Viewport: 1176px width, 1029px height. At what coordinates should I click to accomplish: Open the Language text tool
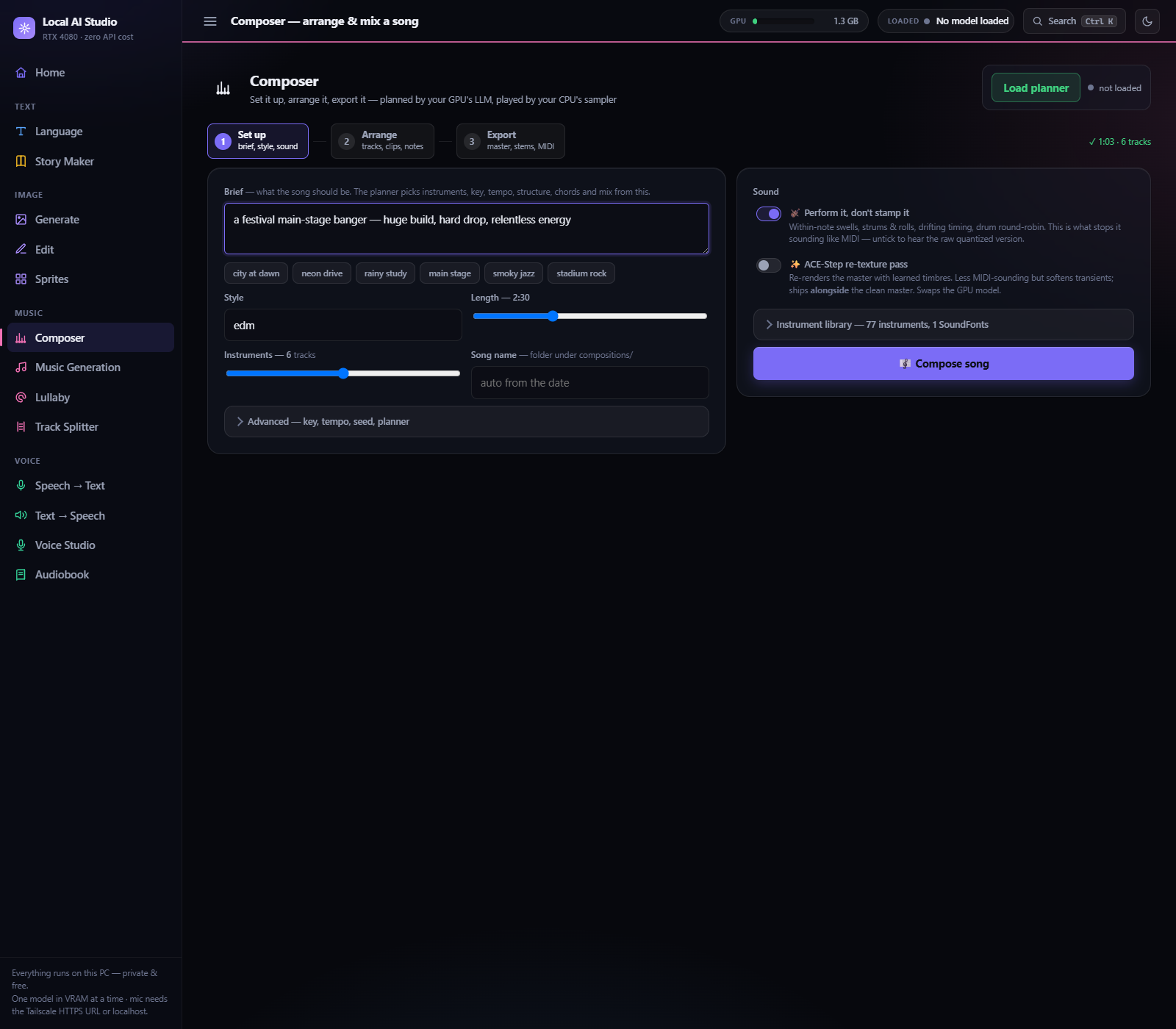(x=90, y=132)
